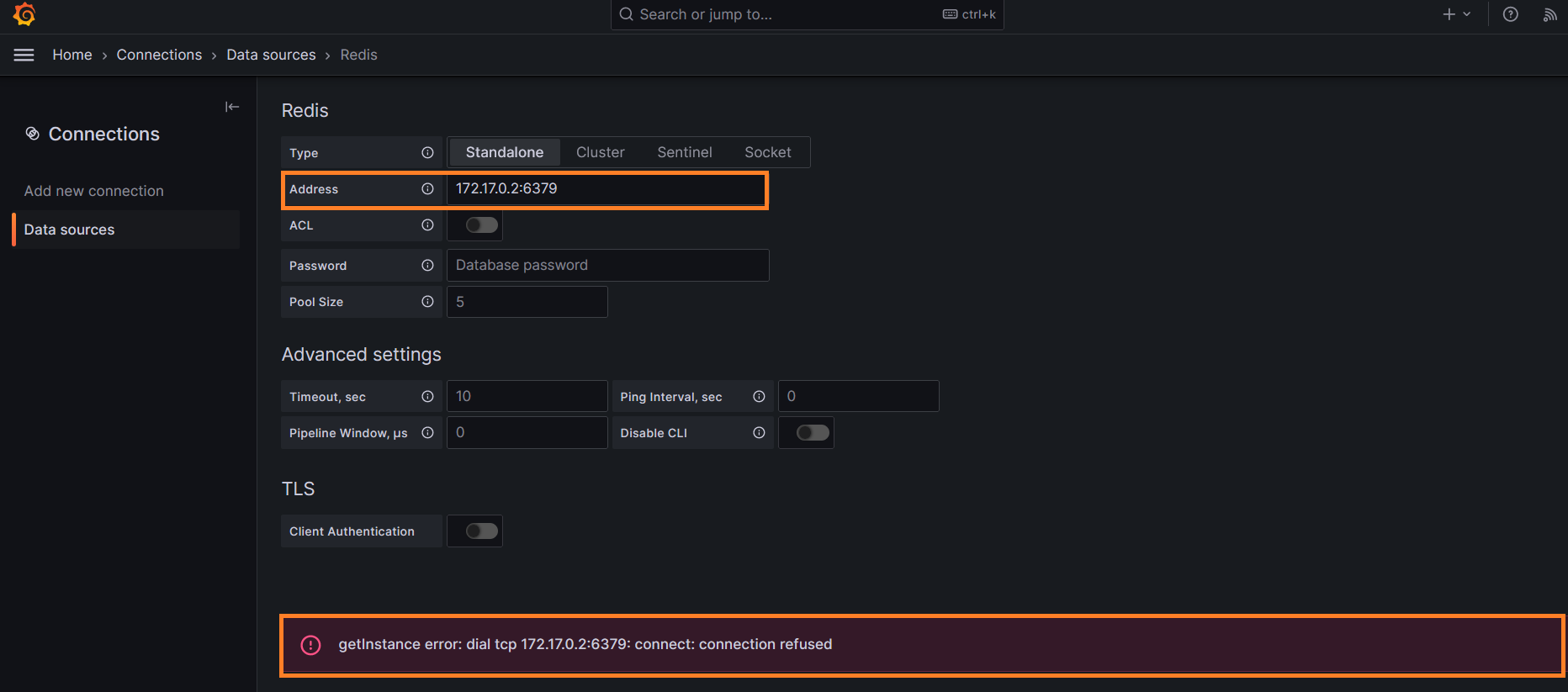Expand the plus add-new dropdown
Viewport: 1568px width, 692px height.
[1456, 14]
